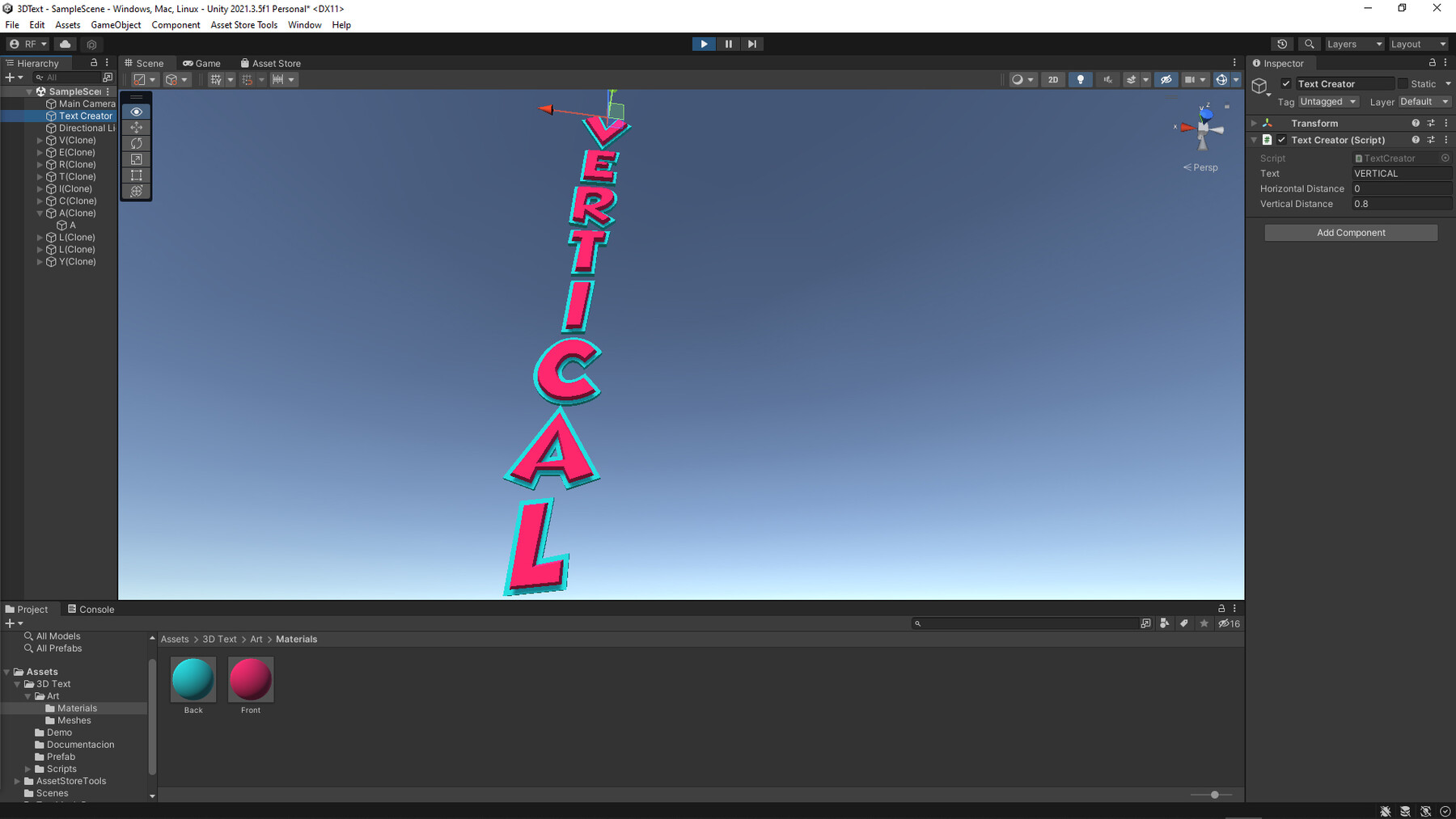Save the project search as favorite star
The height and width of the screenshot is (819, 1456).
tap(1204, 623)
